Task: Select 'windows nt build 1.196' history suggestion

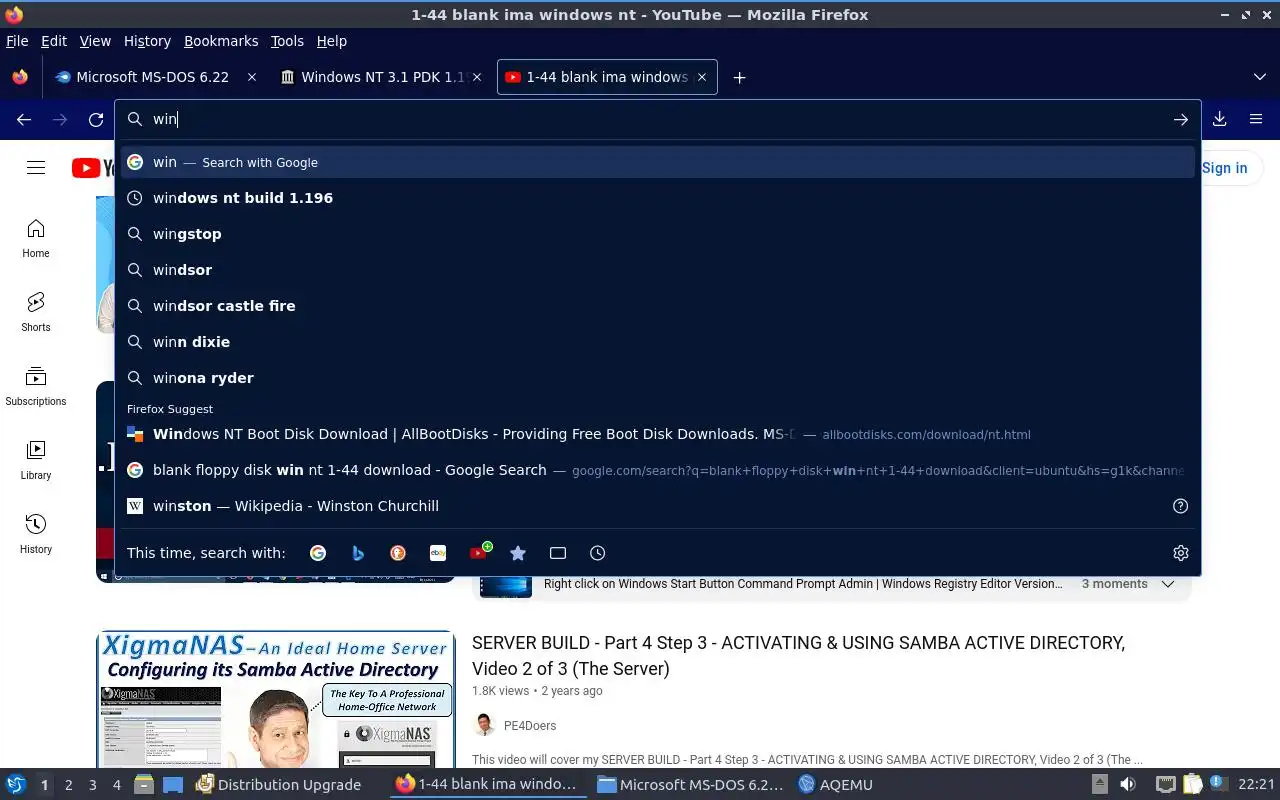Action: [658, 198]
